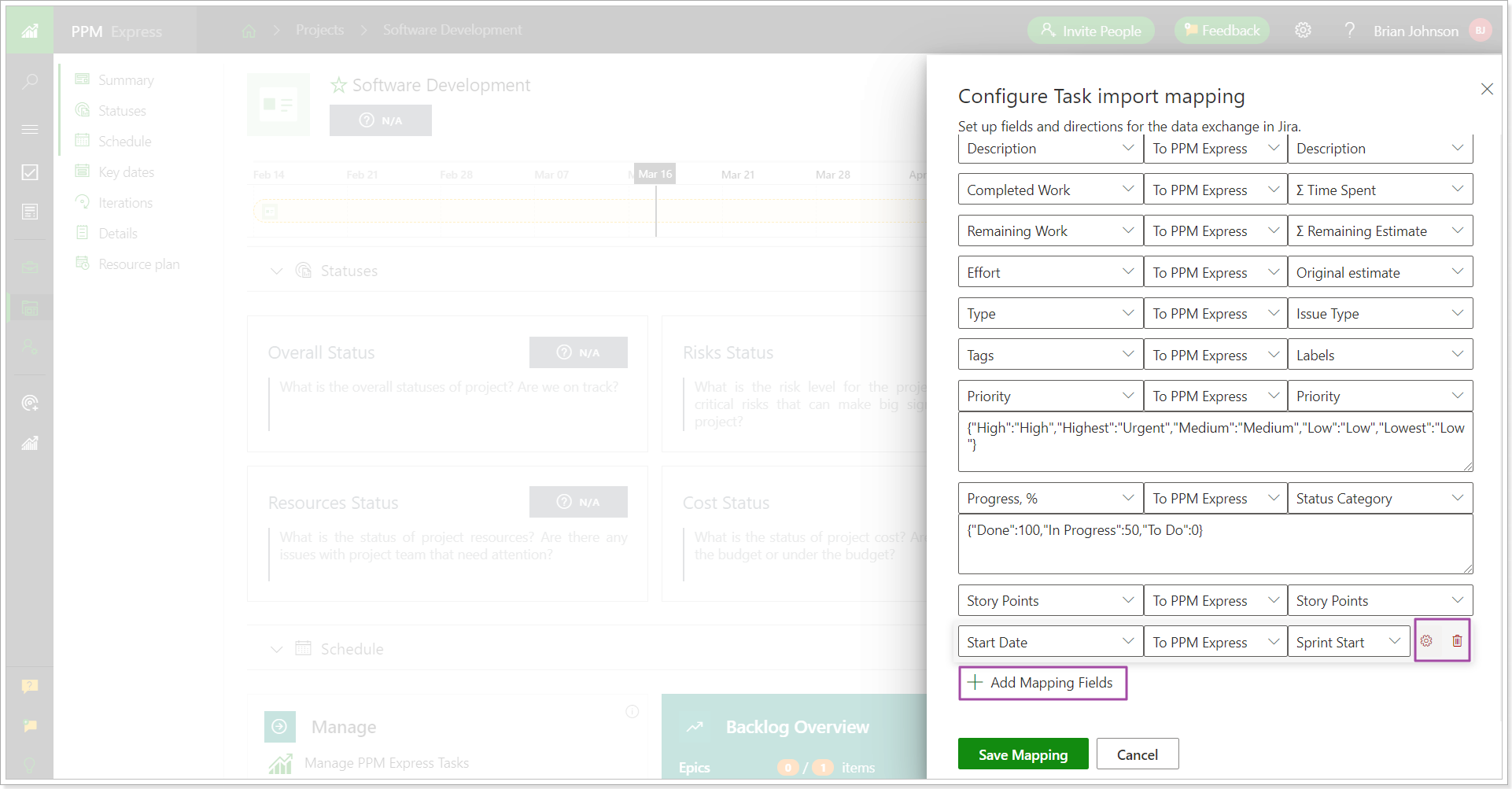
Task: Open the analytics chart icon in sidebar
Action: click(x=30, y=444)
